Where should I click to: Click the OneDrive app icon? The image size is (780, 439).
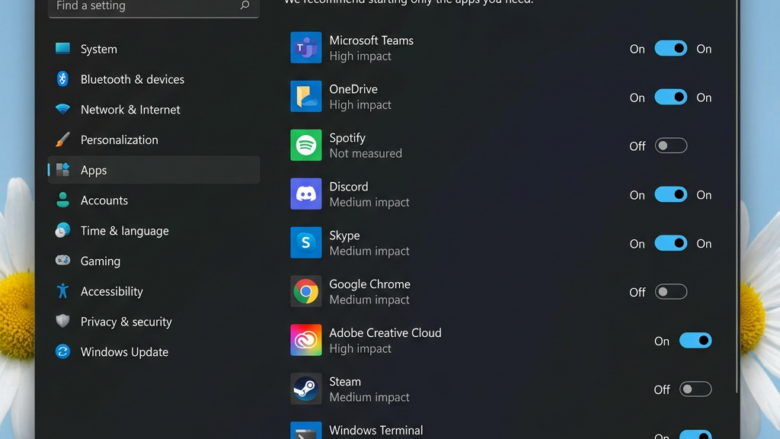point(305,96)
